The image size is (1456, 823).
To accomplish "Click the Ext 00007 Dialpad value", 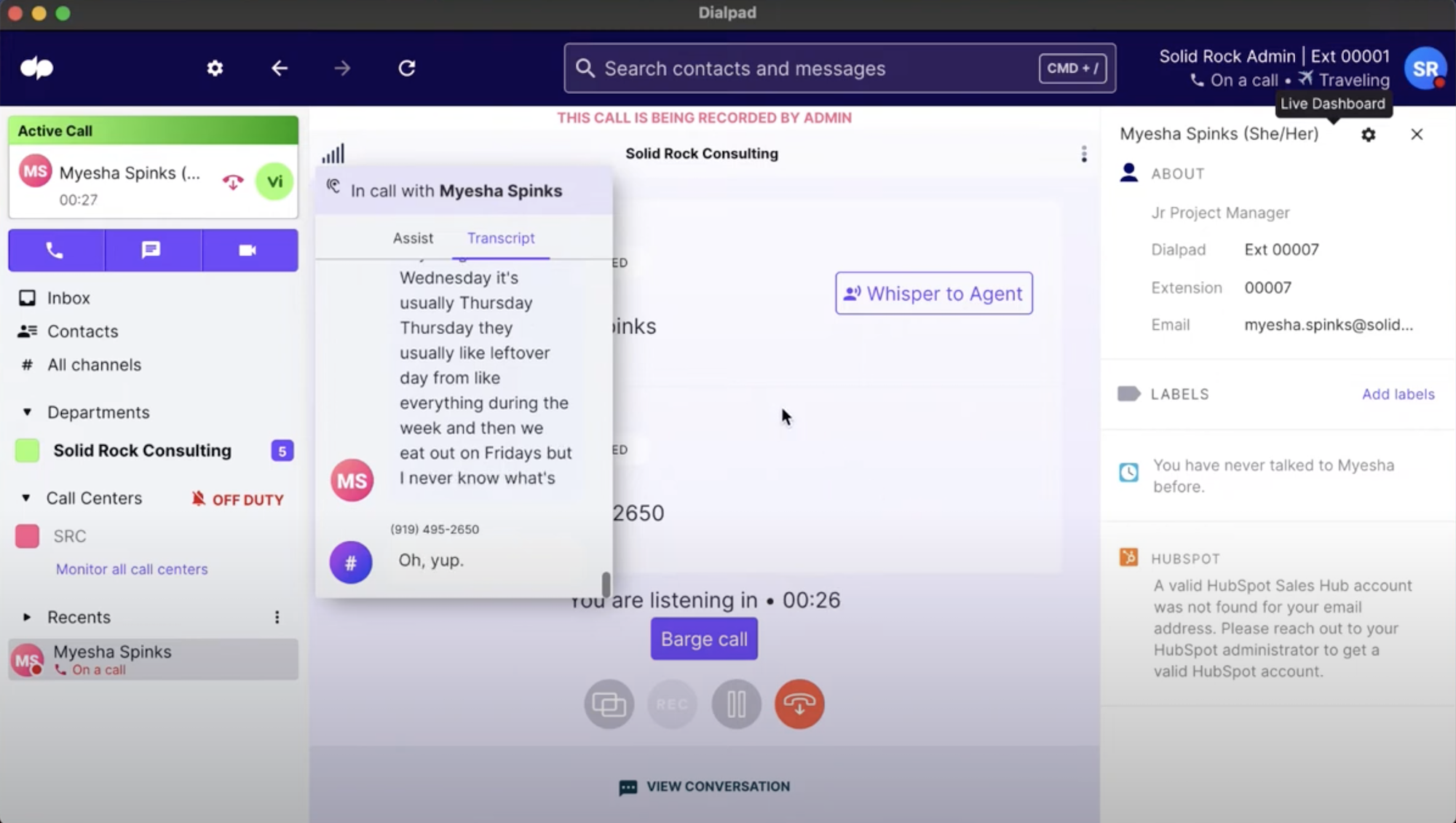I will tap(1281, 250).
